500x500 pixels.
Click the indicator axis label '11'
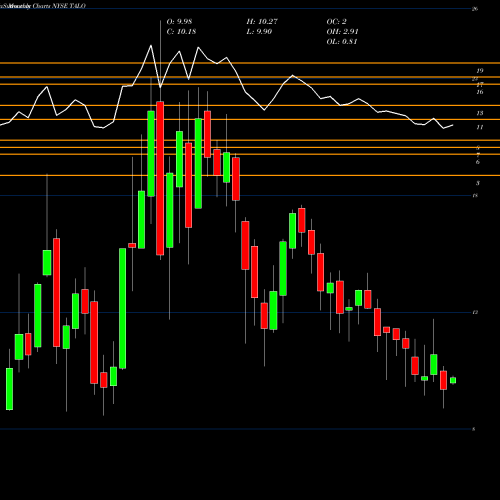tap(480, 127)
